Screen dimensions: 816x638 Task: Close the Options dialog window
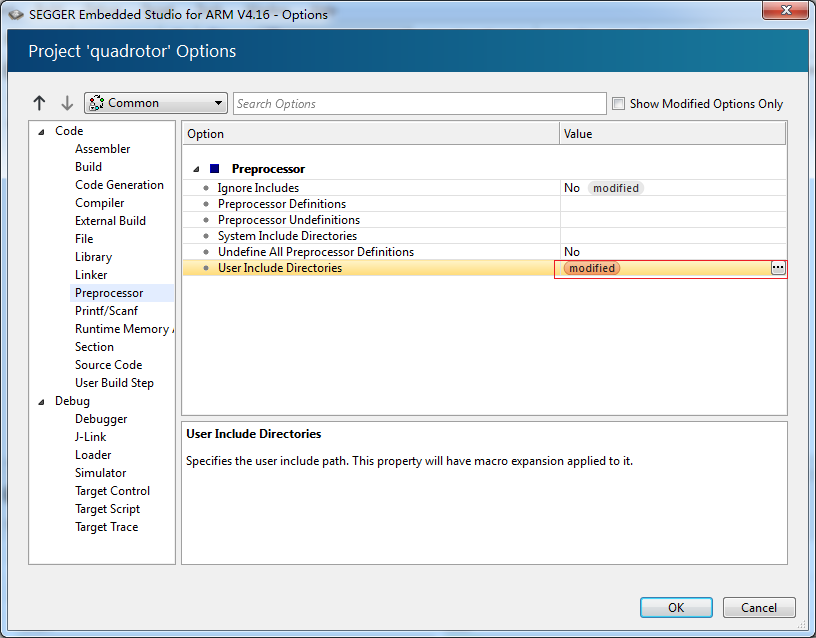pos(786,10)
